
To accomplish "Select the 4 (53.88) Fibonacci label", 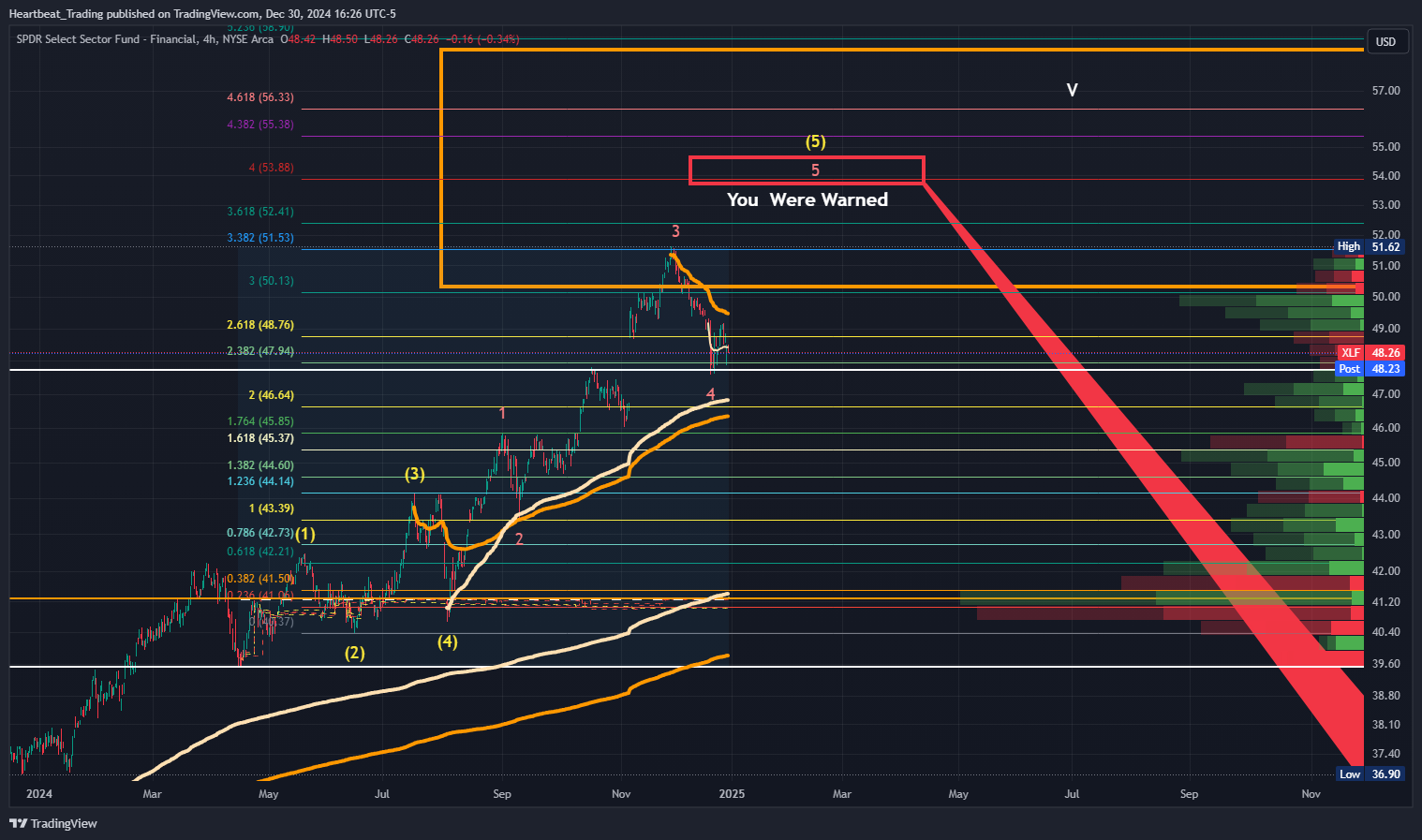I will tap(271, 168).
